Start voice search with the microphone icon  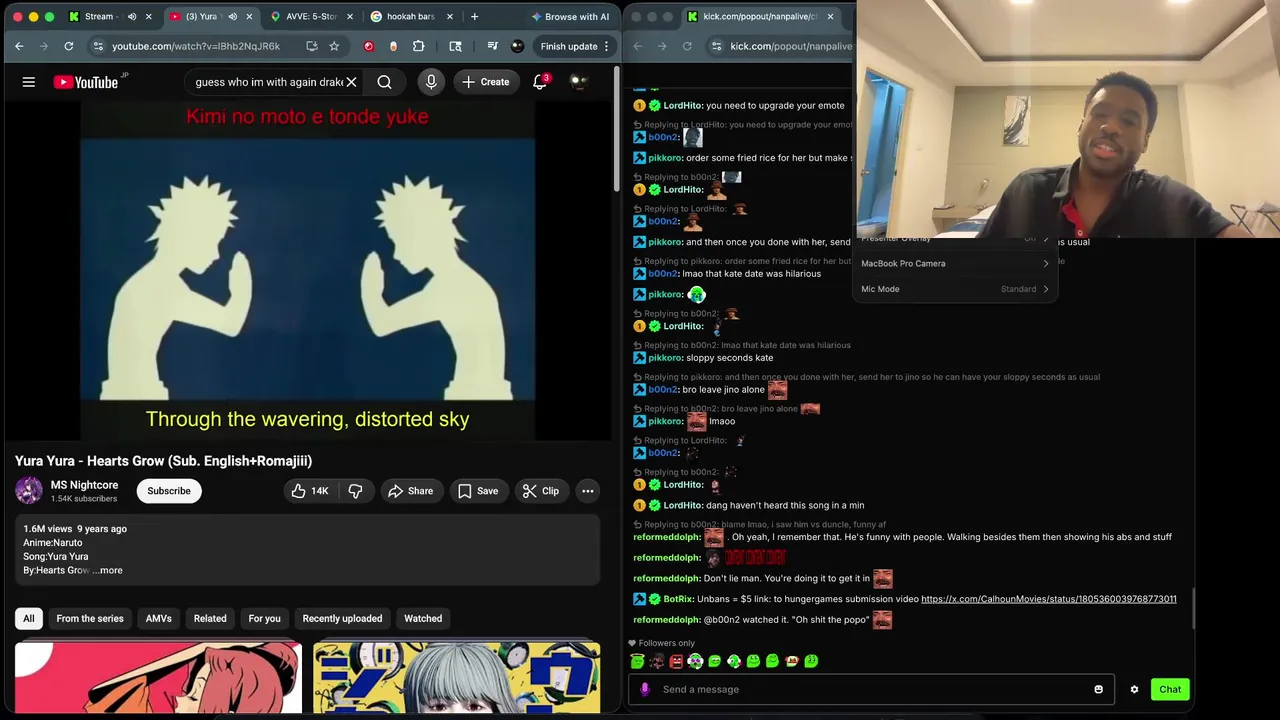click(x=431, y=82)
